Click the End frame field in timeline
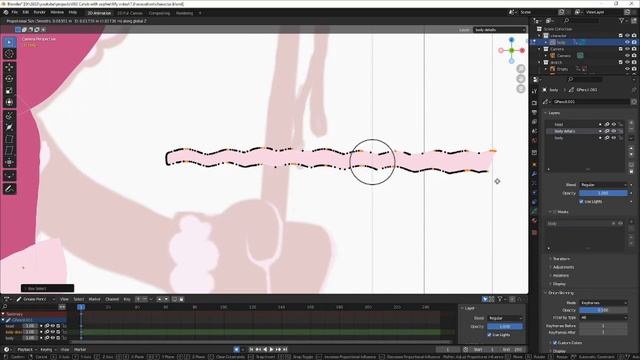The image size is (640, 360). (x=512, y=349)
